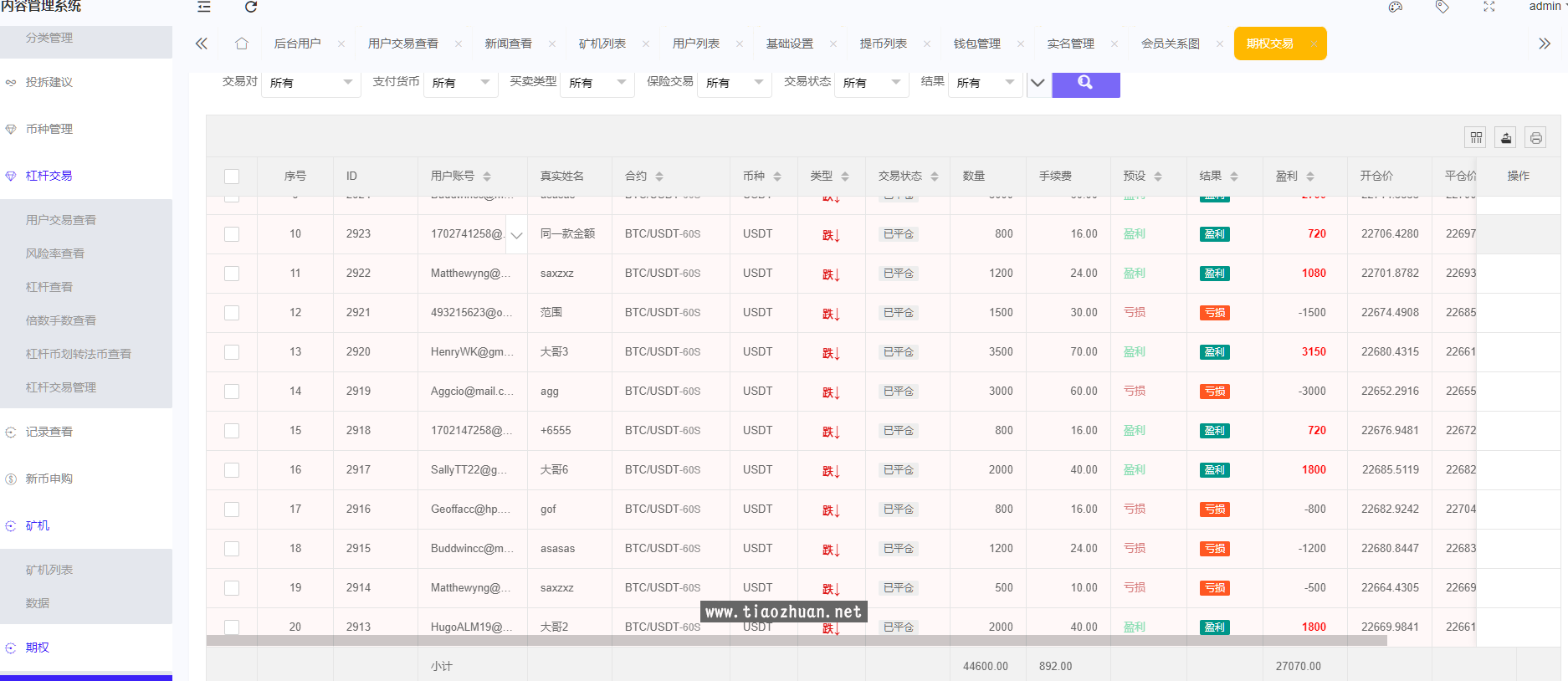Open the 保险交易 dropdown

(x=735, y=83)
